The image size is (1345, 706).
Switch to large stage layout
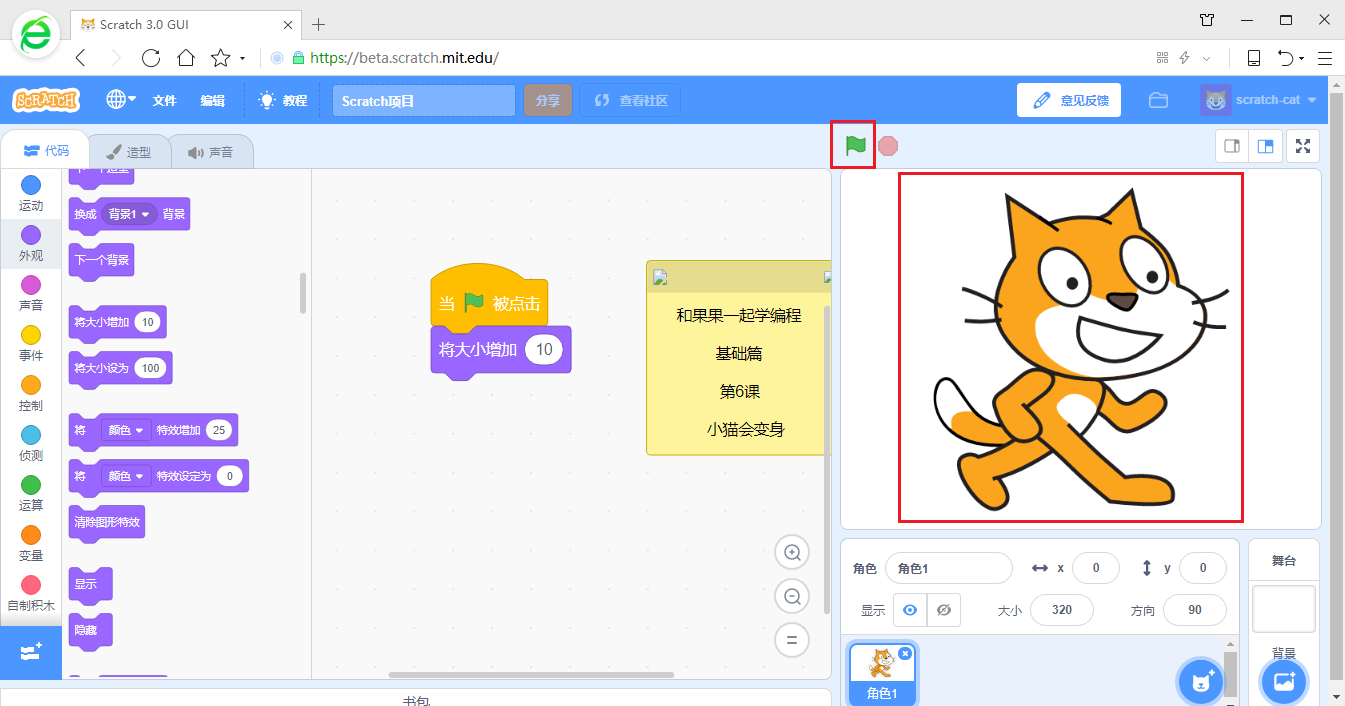click(x=1266, y=146)
